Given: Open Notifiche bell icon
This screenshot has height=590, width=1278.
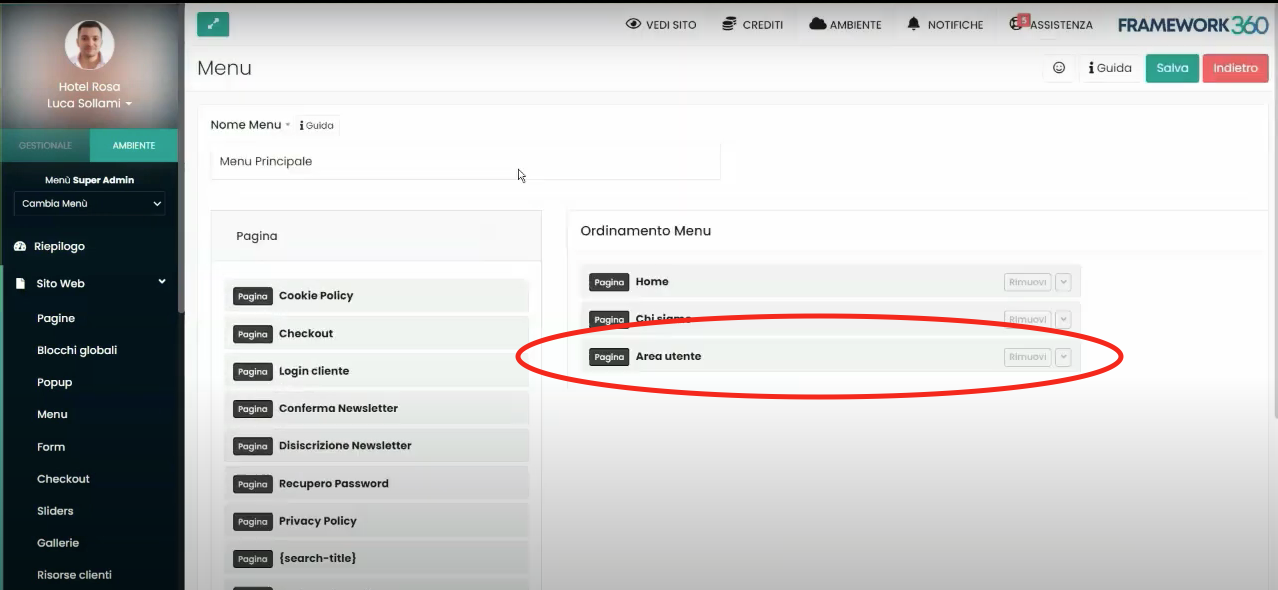Looking at the screenshot, I should point(912,24).
